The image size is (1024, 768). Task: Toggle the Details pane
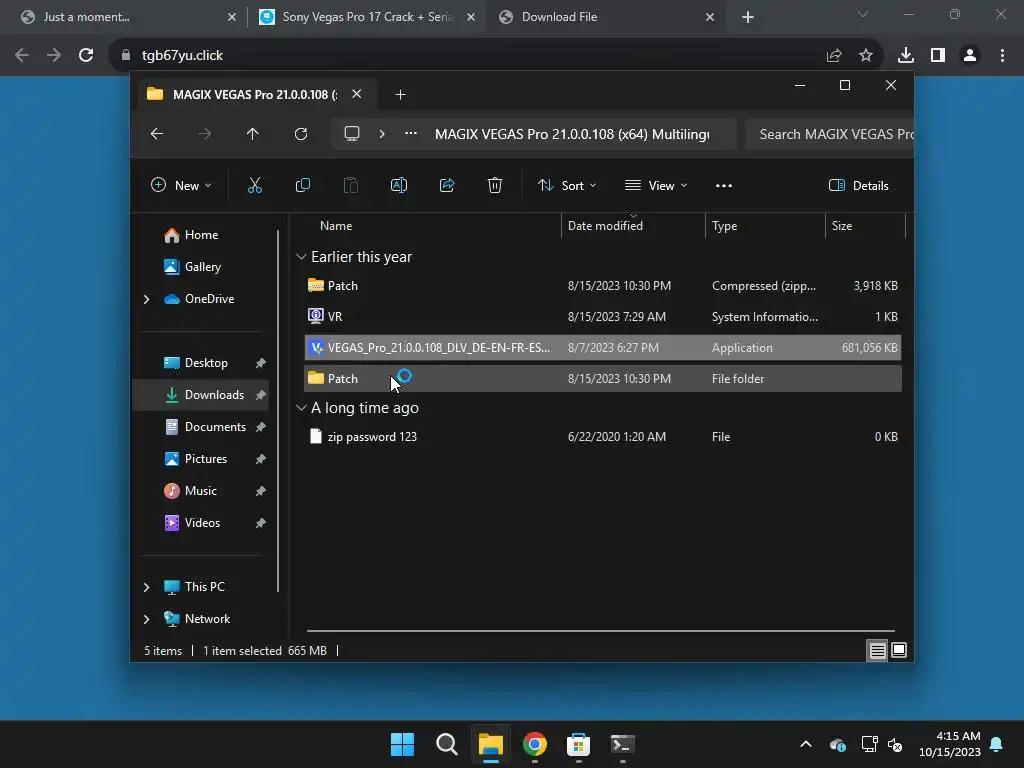859,185
